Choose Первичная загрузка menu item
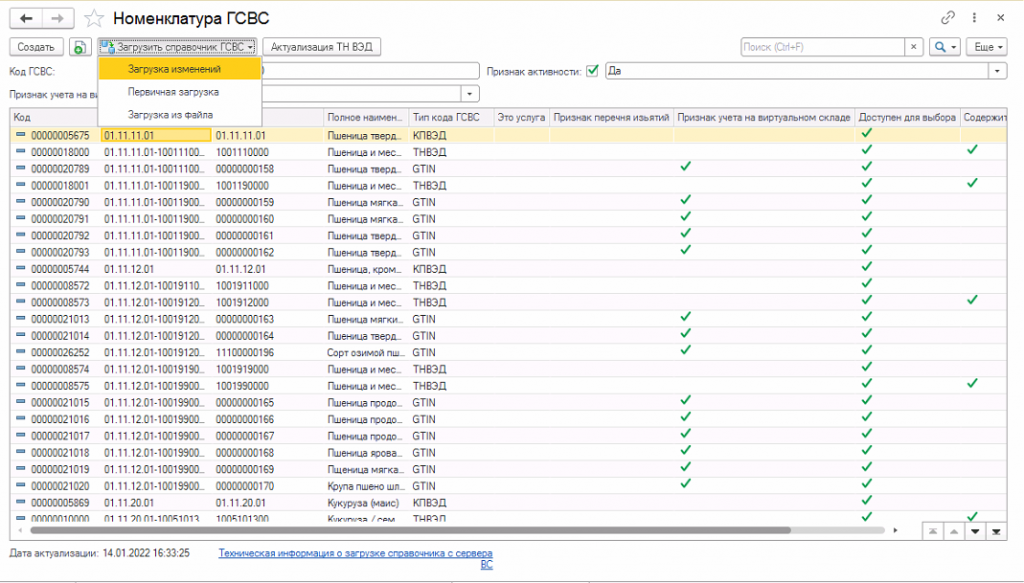 click(x=173, y=91)
